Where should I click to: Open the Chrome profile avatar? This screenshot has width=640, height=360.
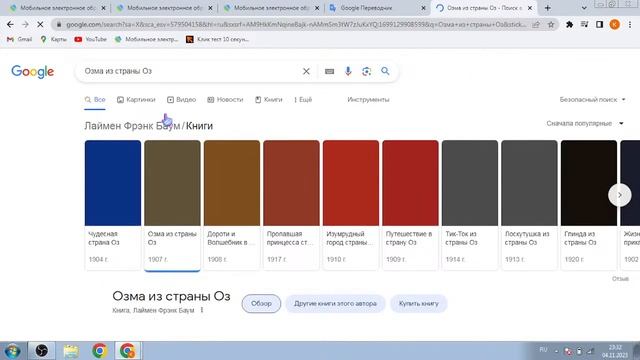click(614, 24)
